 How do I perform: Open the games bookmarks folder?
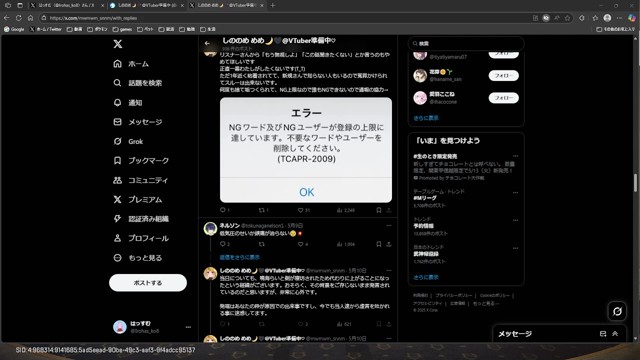(x=122, y=29)
